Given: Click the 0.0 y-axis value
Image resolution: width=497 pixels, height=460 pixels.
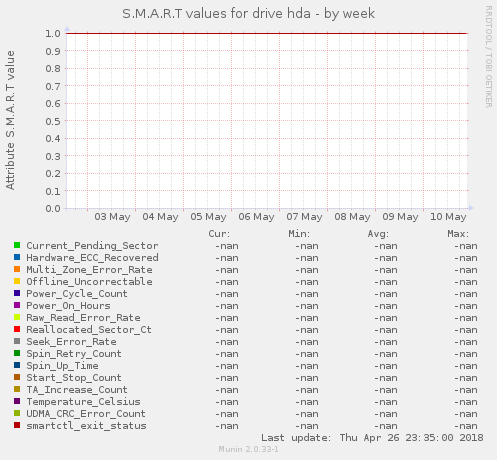Looking at the screenshot, I should (53, 209).
